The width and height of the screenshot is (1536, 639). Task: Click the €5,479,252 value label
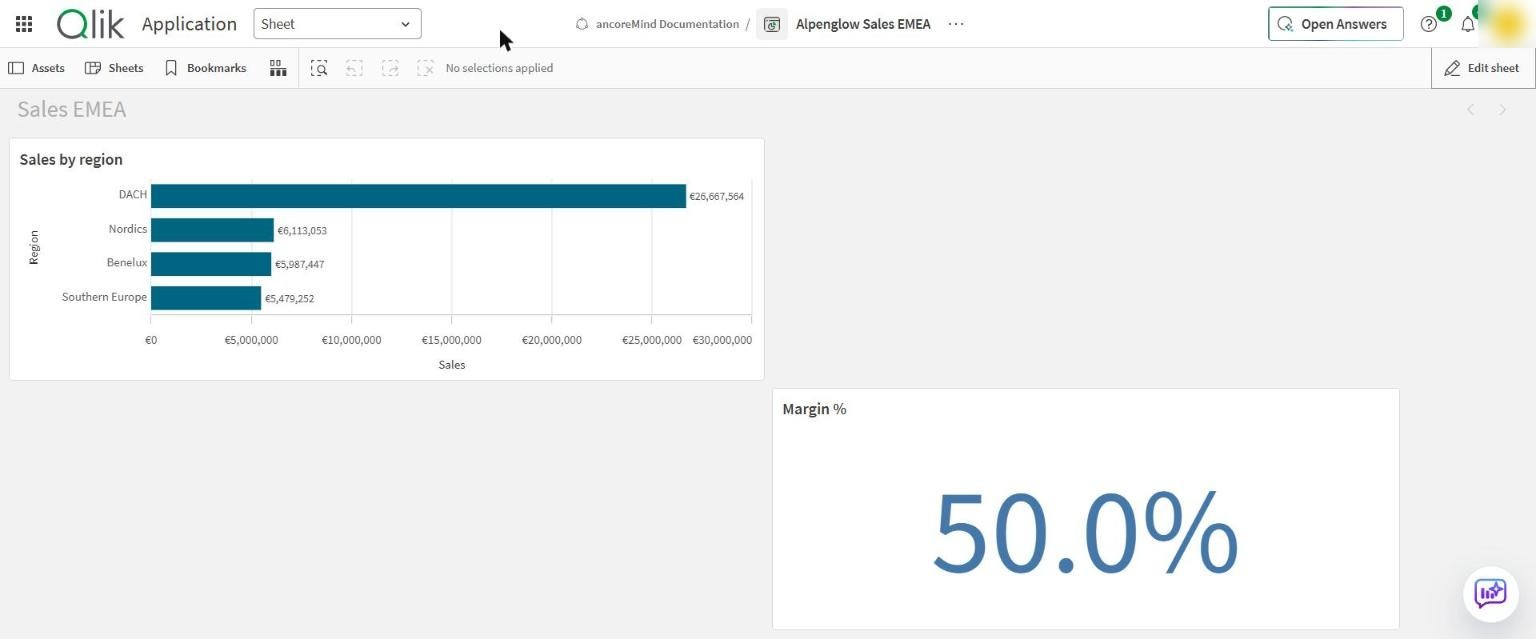coord(290,298)
